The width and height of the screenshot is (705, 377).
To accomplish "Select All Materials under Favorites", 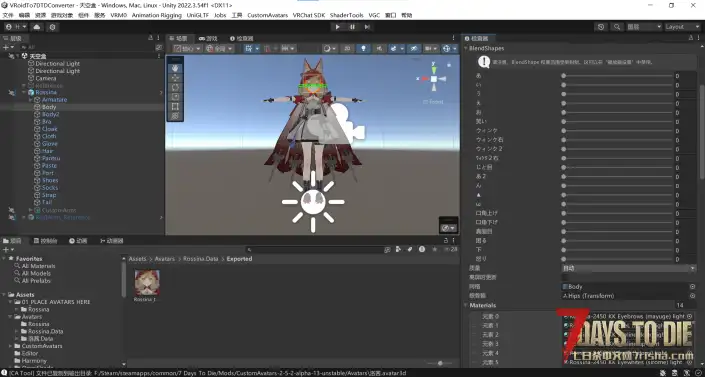I will tap(38, 266).
